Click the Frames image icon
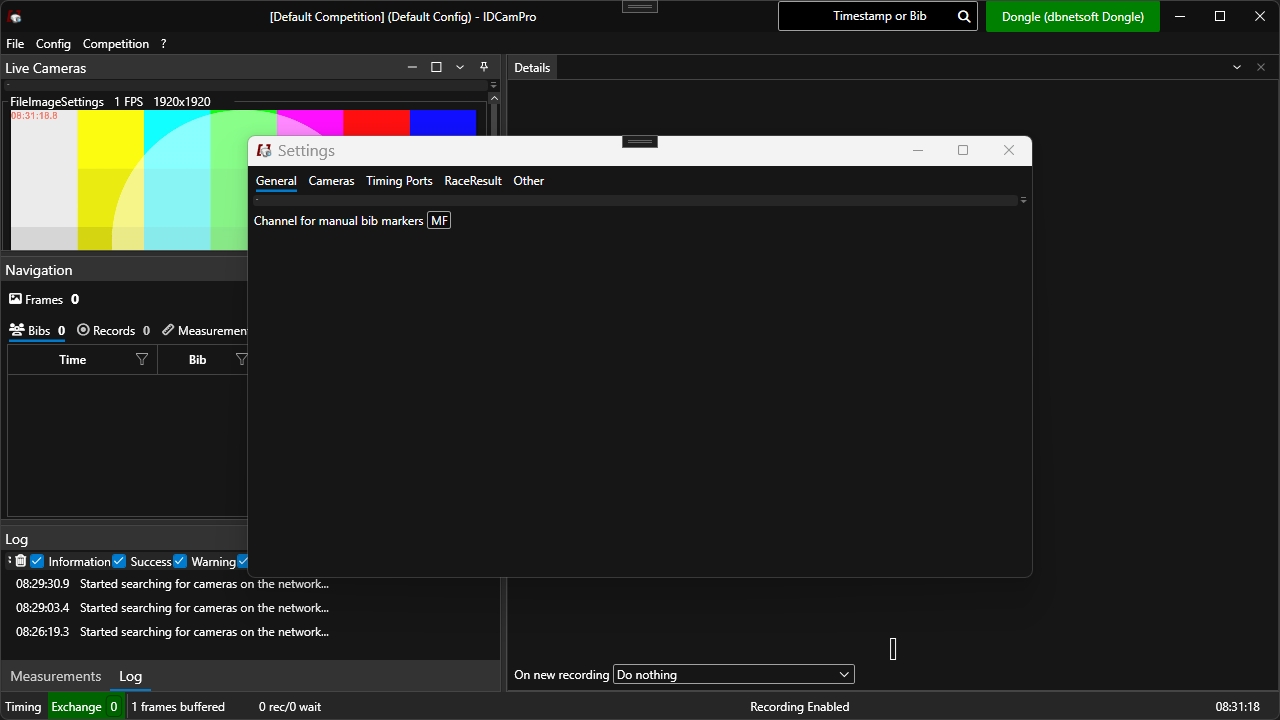The height and width of the screenshot is (720, 1280). click(15, 299)
